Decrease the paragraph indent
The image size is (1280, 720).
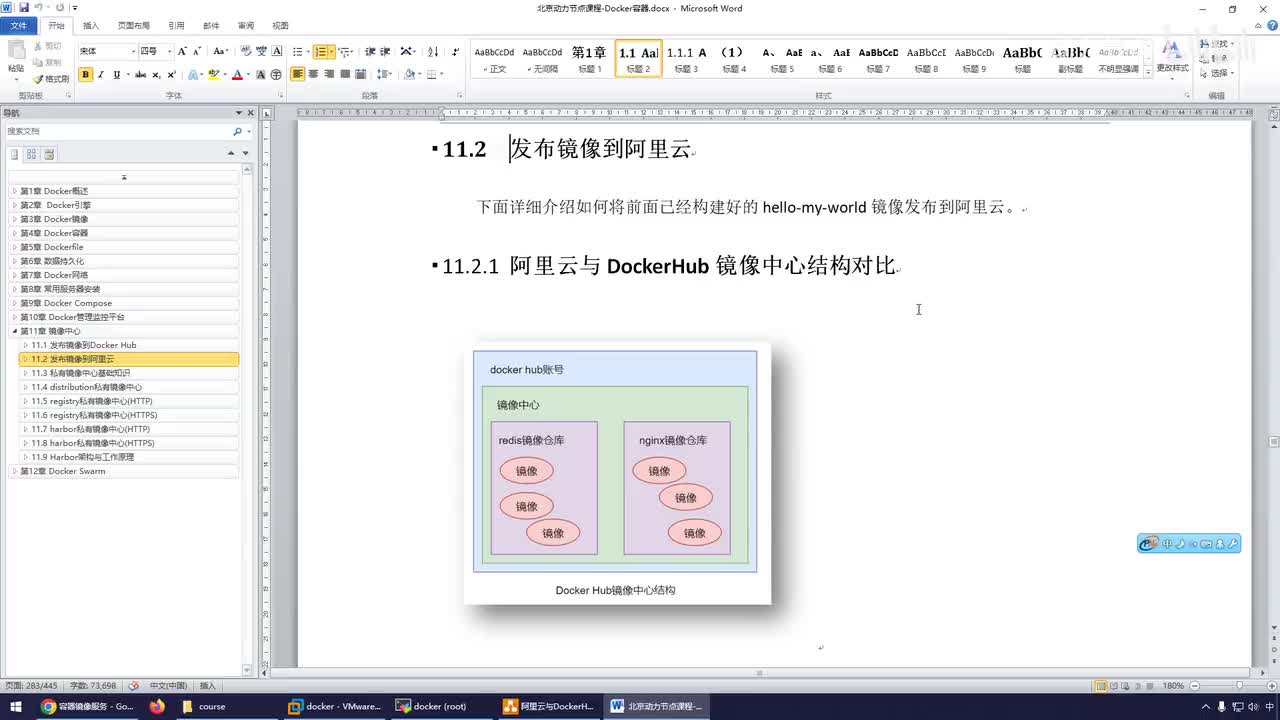[370, 51]
